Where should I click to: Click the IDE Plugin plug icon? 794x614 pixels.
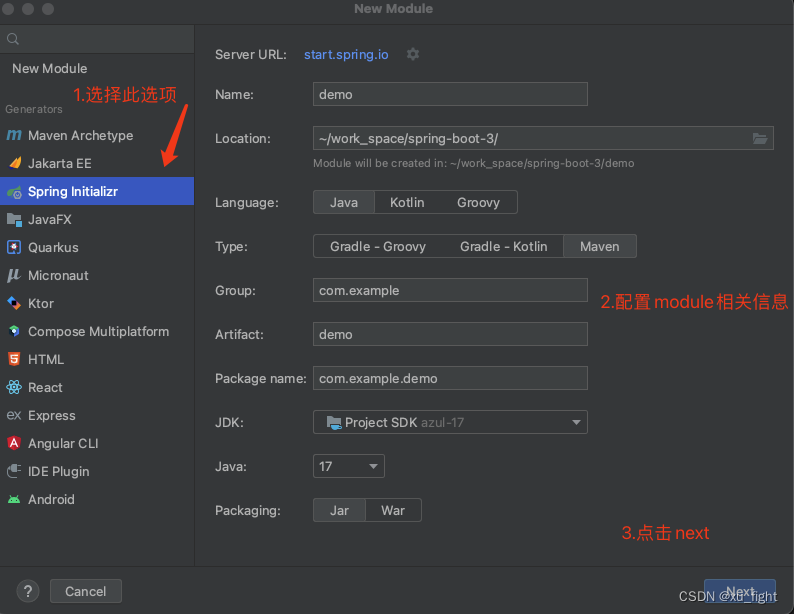(x=14, y=471)
